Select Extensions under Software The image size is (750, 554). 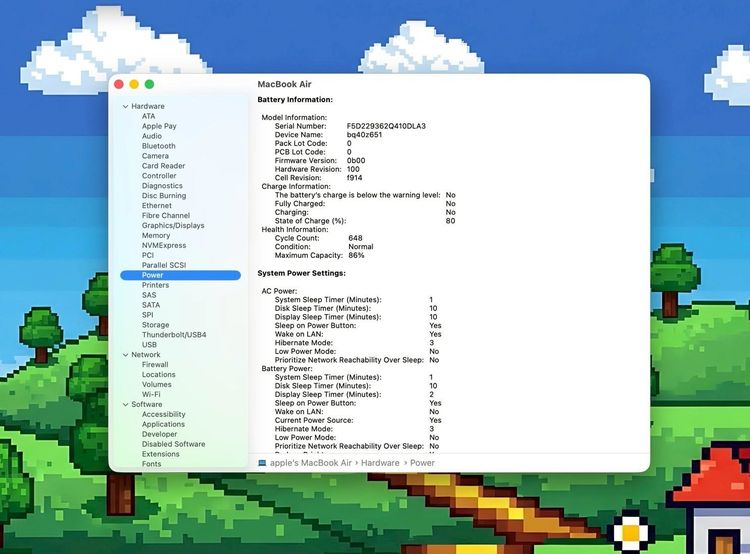click(160, 454)
